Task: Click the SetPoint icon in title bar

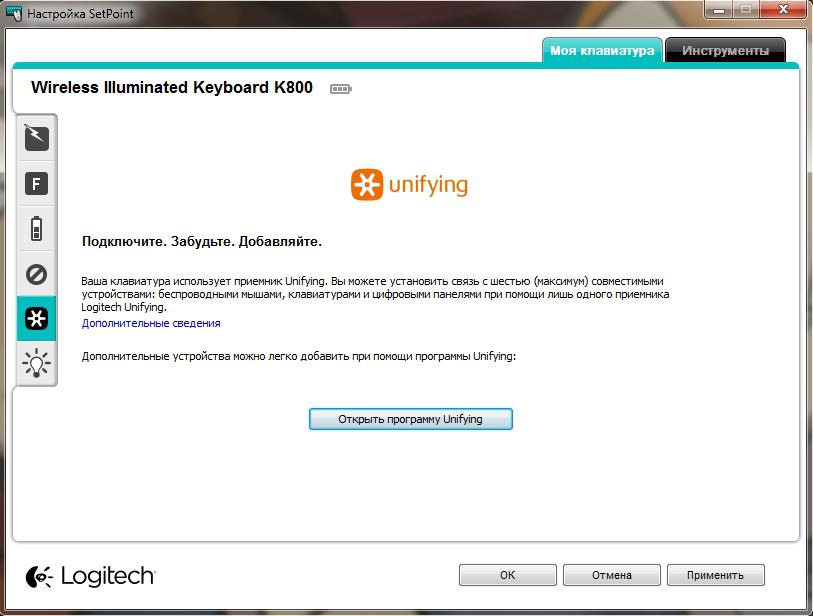Action: [x=14, y=12]
